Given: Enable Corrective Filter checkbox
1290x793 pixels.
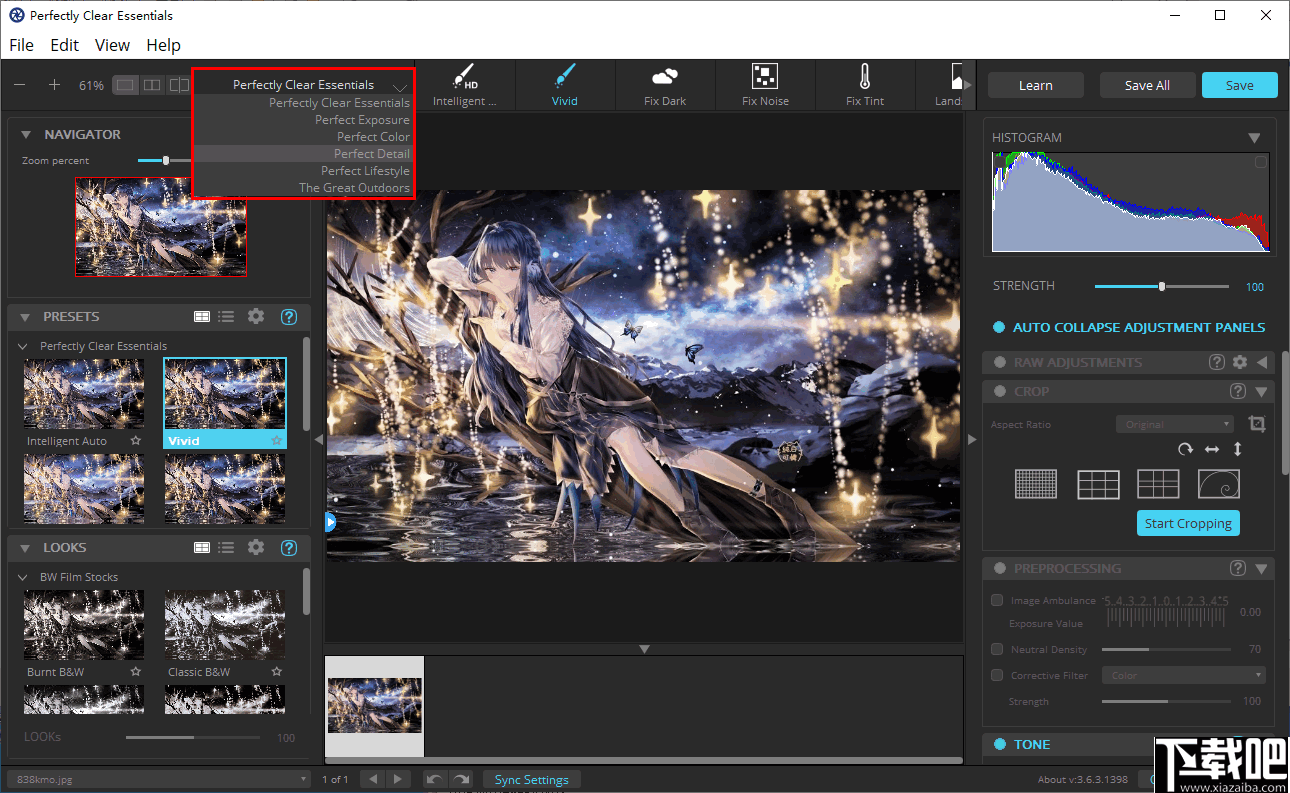Looking at the screenshot, I should click(x=997, y=675).
